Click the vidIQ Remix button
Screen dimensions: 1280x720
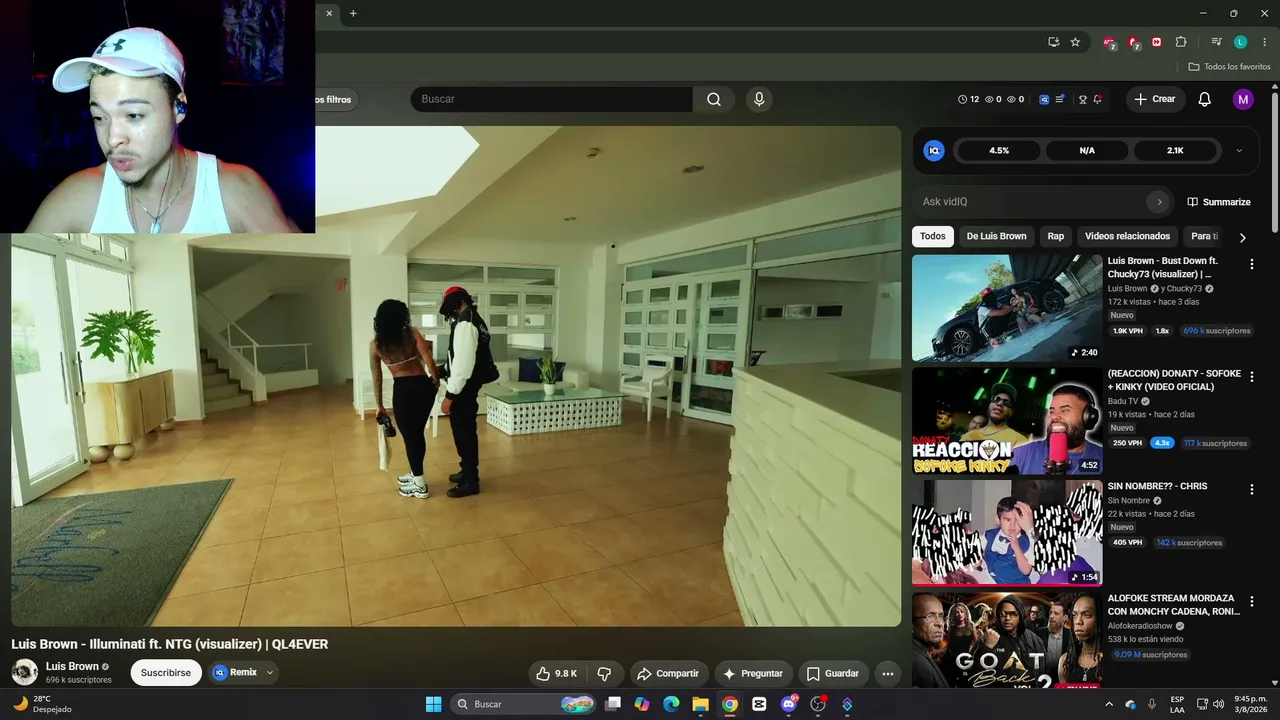click(x=235, y=673)
